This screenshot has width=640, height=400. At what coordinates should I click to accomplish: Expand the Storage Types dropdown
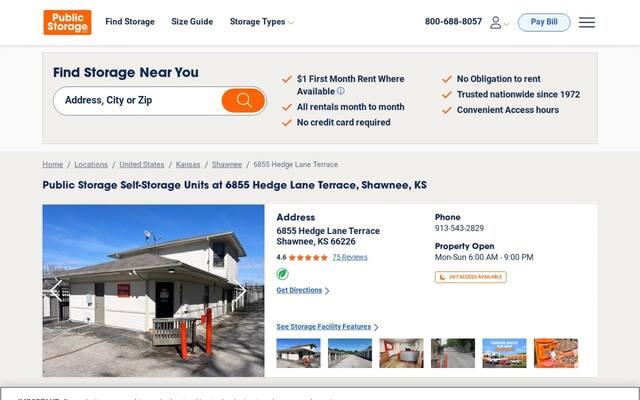coord(261,22)
